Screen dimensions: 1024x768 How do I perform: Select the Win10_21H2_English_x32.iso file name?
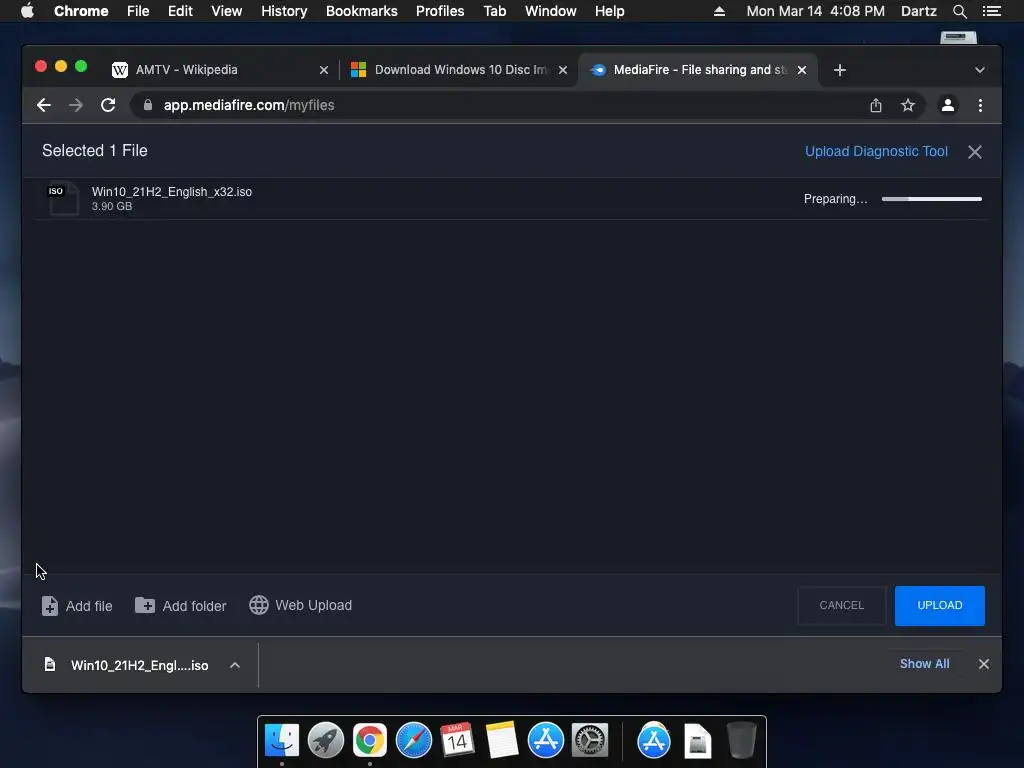pos(172,191)
